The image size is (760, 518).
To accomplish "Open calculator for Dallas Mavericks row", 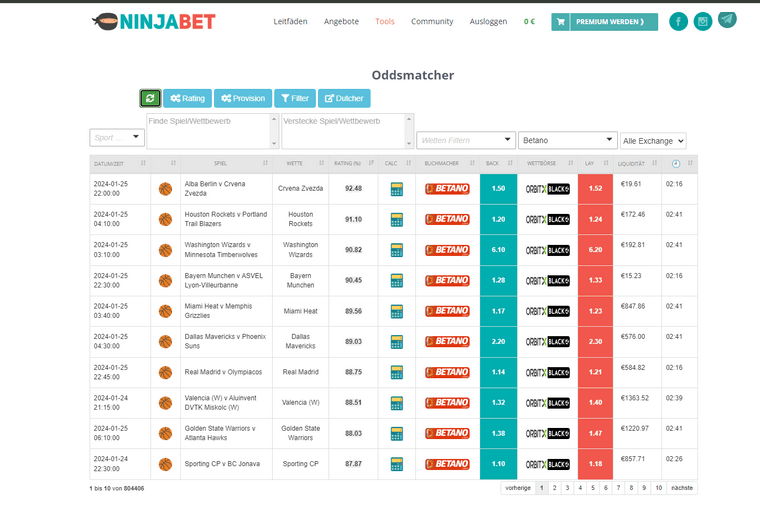I will click(x=396, y=342).
